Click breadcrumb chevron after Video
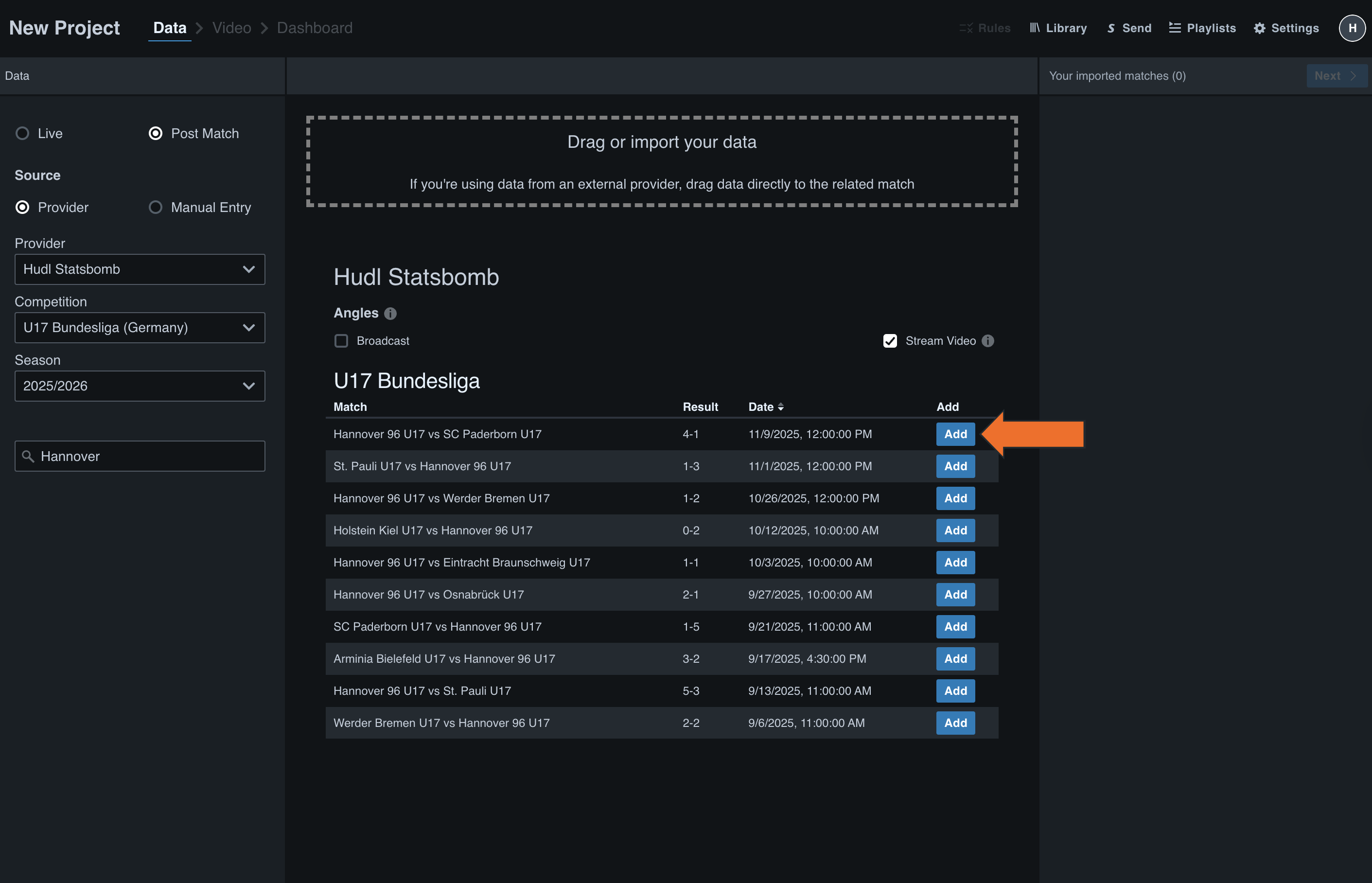Image resolution: width=1372 pixels, height=883 pixels. click(x=264, y=28)
